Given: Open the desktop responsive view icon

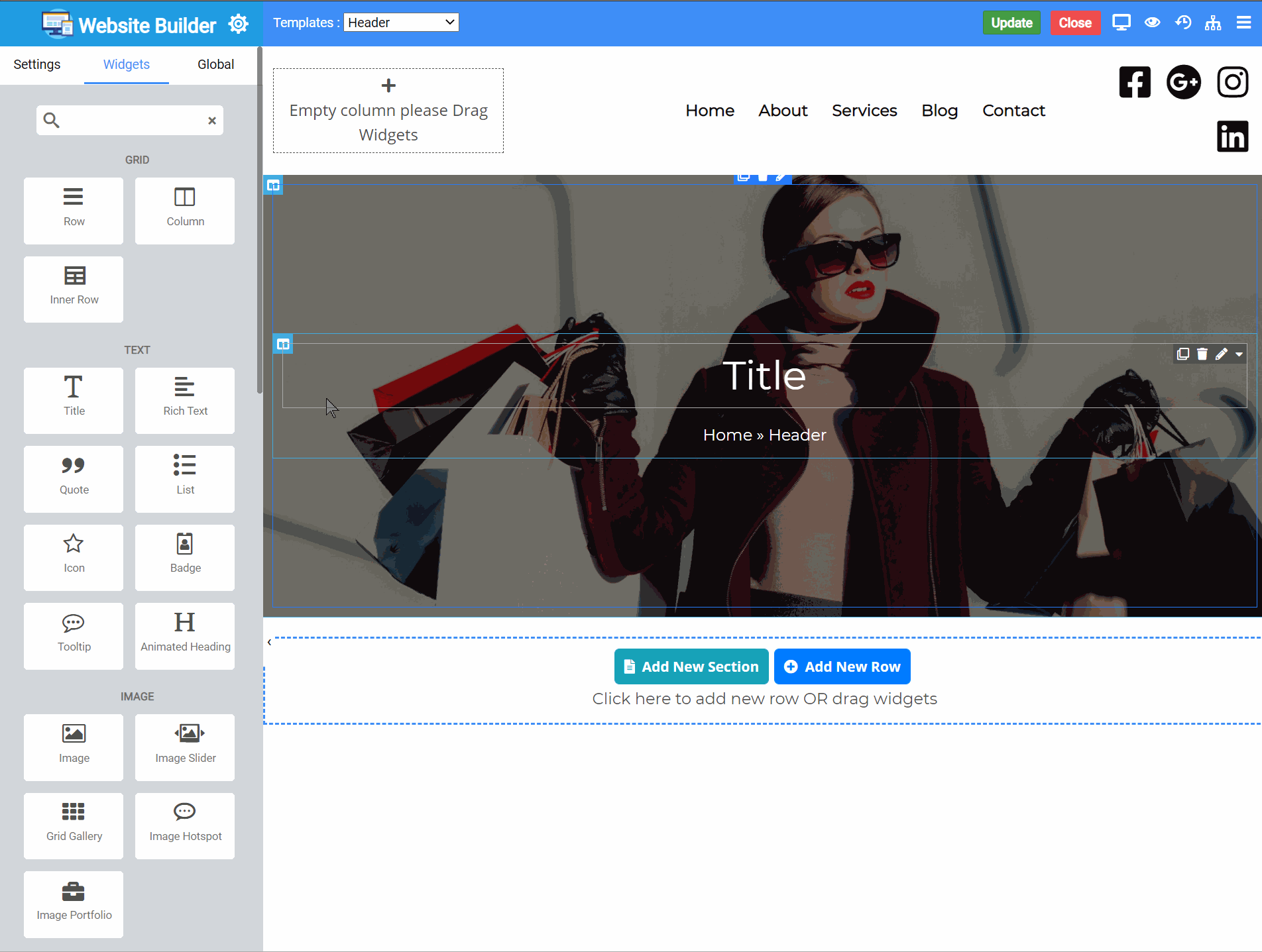Looking at the screenshot, I should pos(1121,23).
